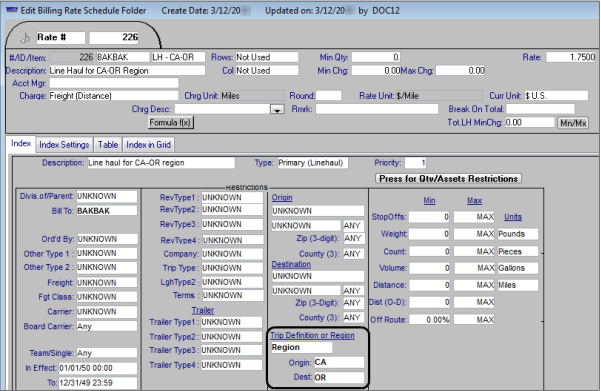The image size is (601, 391).
Task: Click the Terms field UNKNOWN
Action: pos(233,296)
